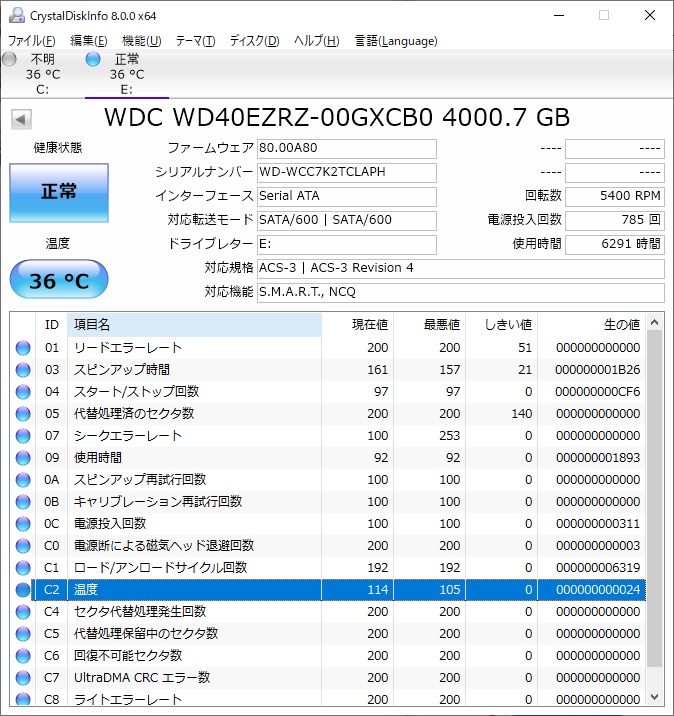Open the 編集(E) menu
Viewport: 674px width, 716px height.
(89, 41)
